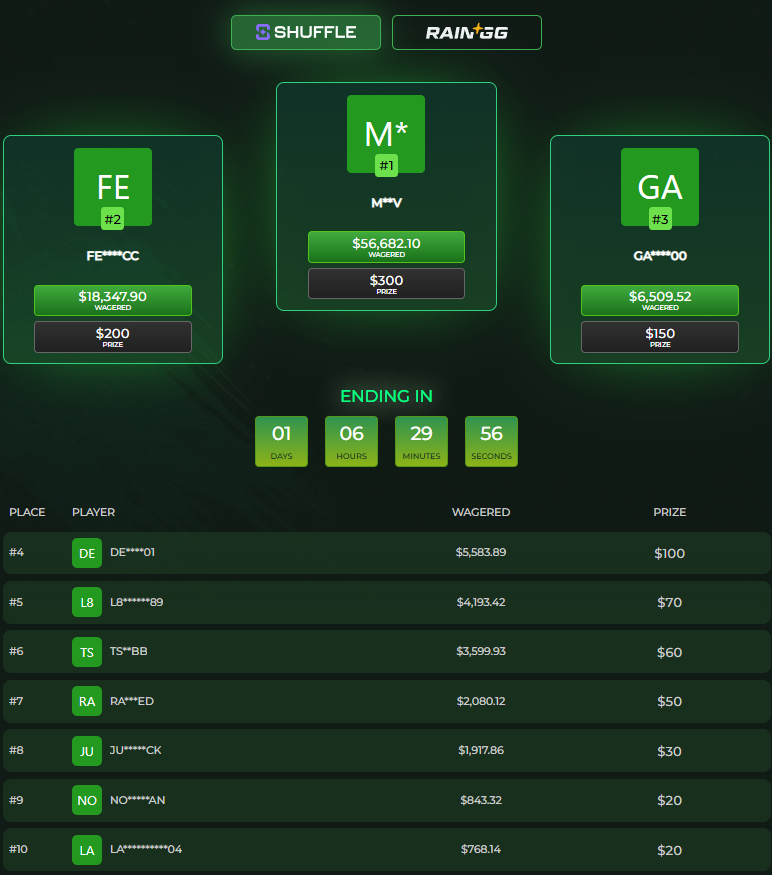The image size is (772, 875).
Task: Click the L8 avatar in row #5
Action: click(x=87, y=602)
